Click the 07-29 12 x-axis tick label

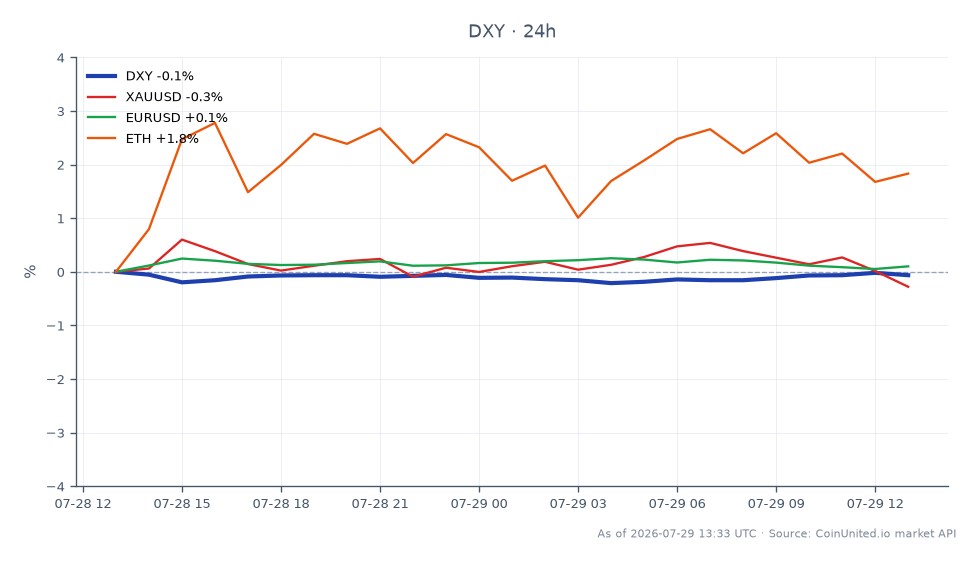click(875, 504)
